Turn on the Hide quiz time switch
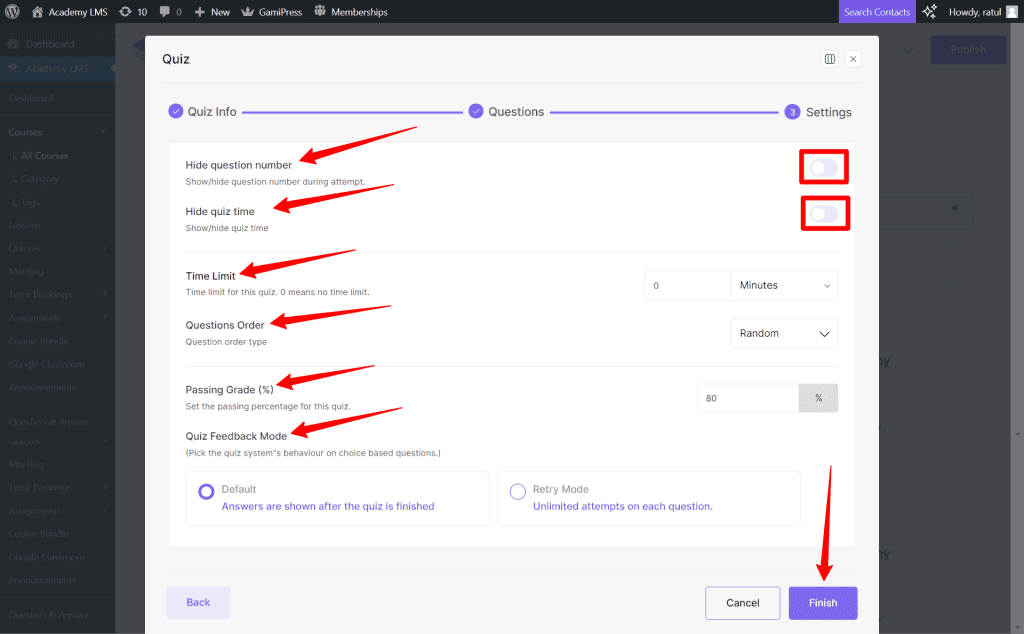The width and height of the screenshot is (1024, 634). [824, 214]
